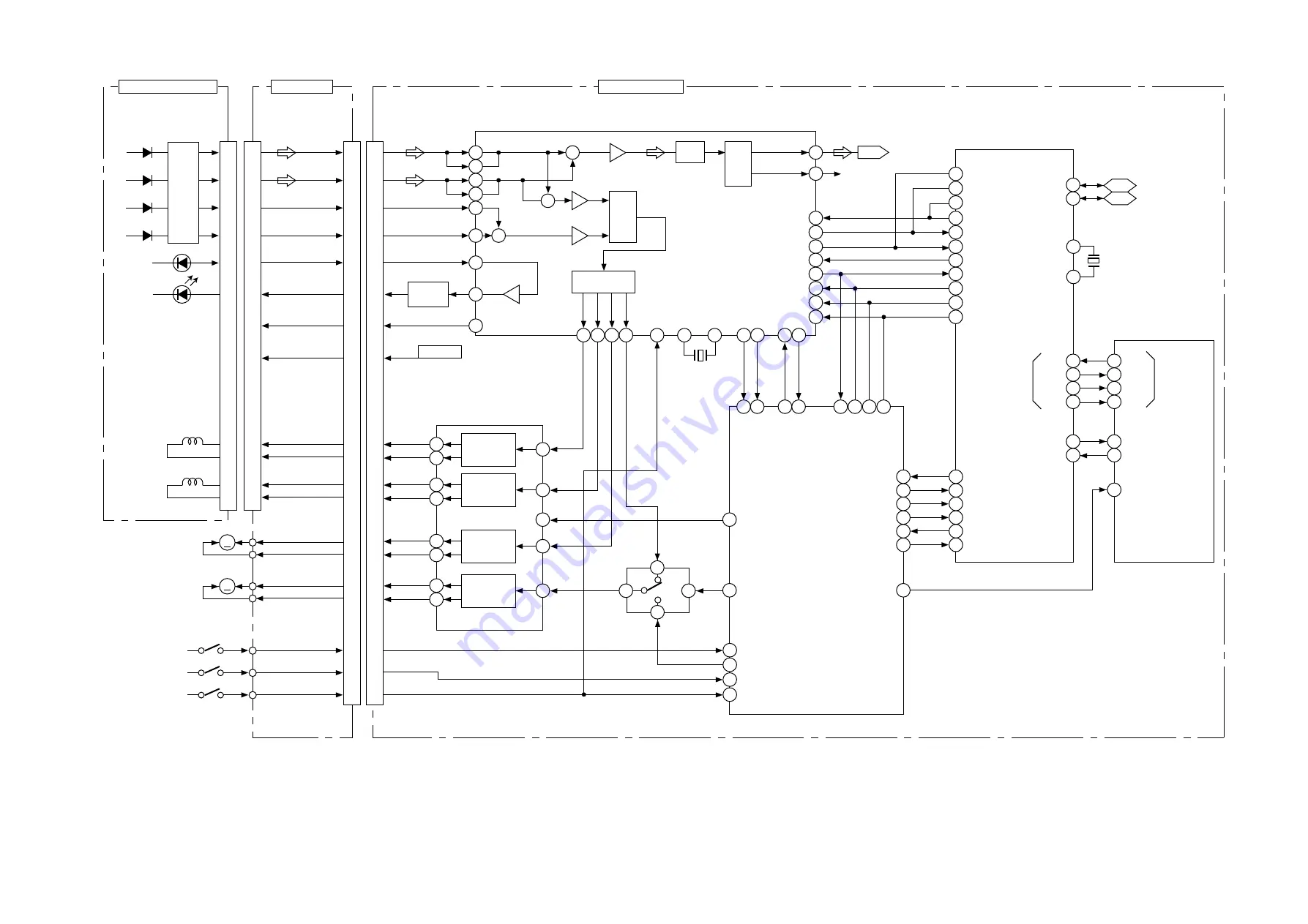Screen dimensions: 1308x924
Task: Click the crystal symbol beside the right-hand chip
Action: pyautogui.click(x=1094, y=261)
